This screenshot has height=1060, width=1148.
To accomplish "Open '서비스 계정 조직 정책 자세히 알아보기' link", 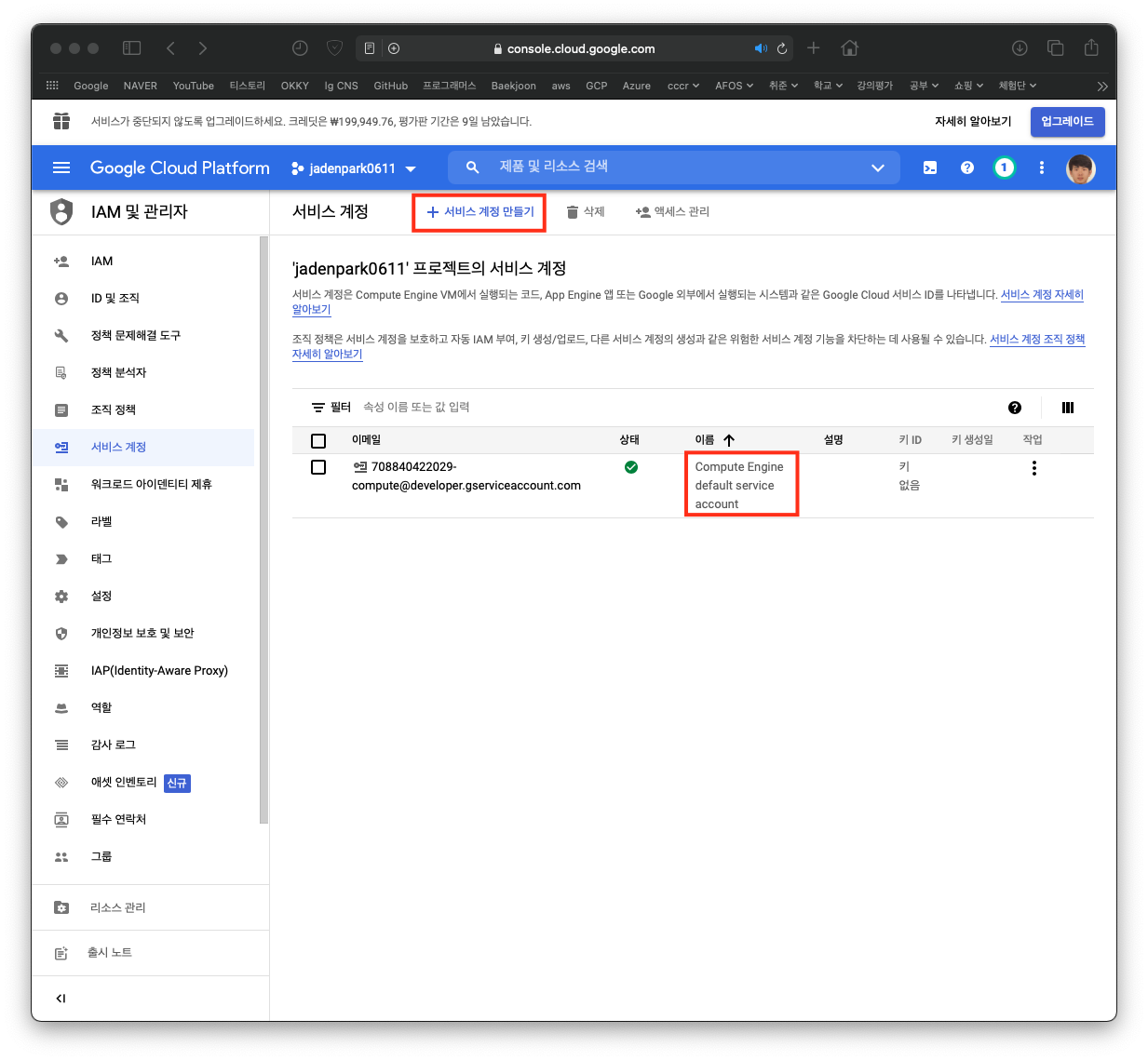I will pyautogui.click(x=1037, y=340).
